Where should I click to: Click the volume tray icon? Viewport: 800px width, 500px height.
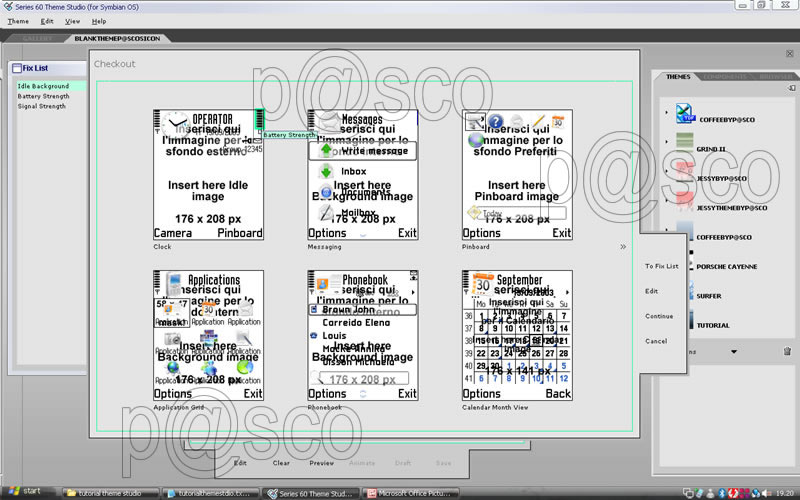(x=765, y=493)
